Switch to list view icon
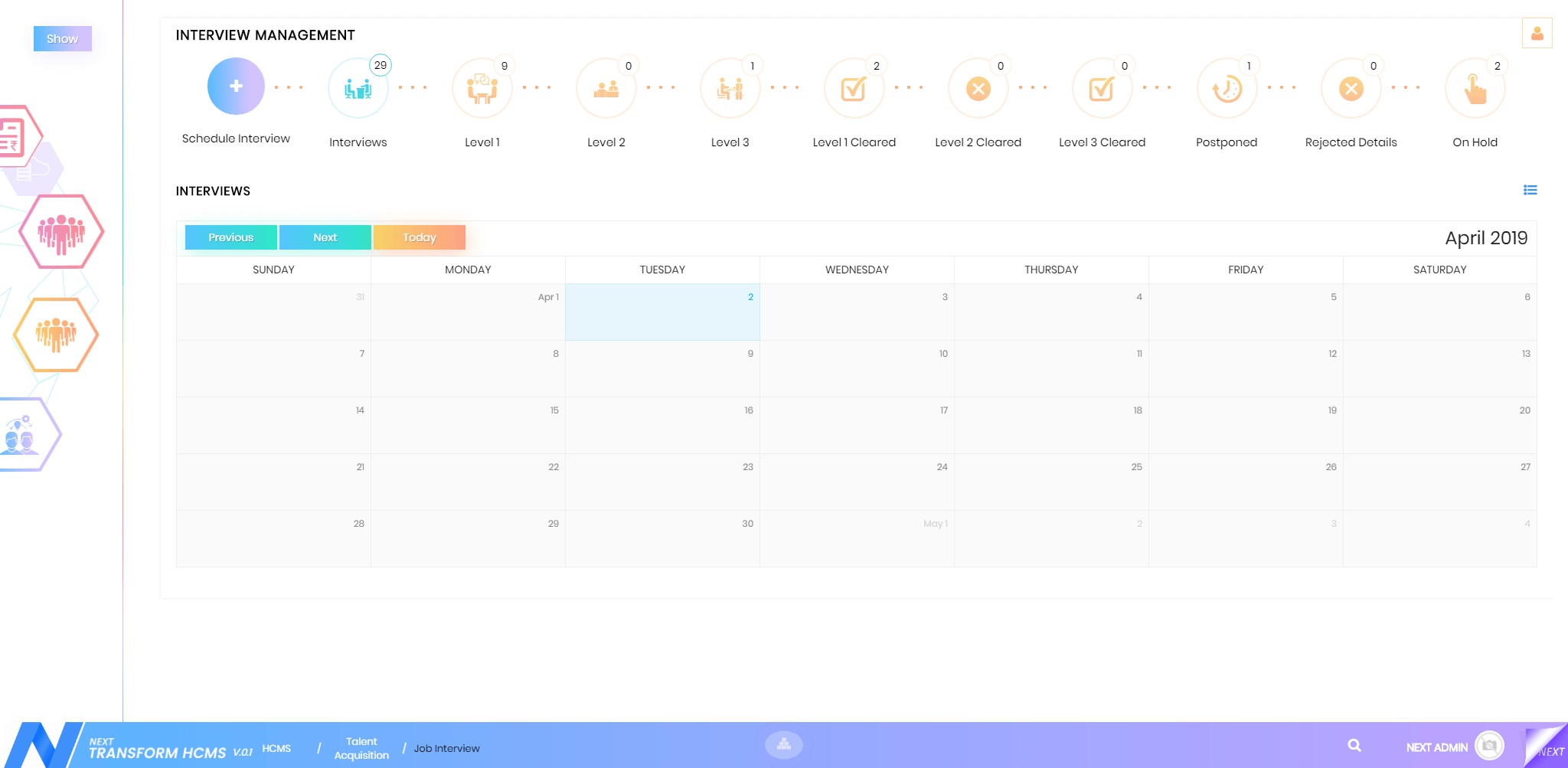This screenshot has width=1568, height=768. click(x=1530, y=191)
